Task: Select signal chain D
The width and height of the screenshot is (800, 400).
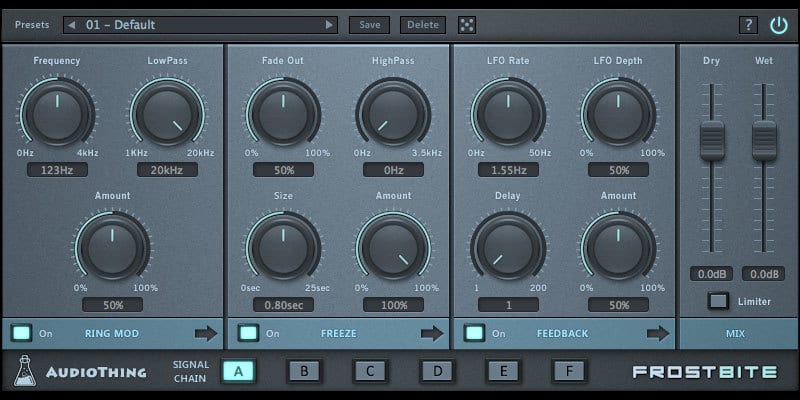Action: pos(437,371)
